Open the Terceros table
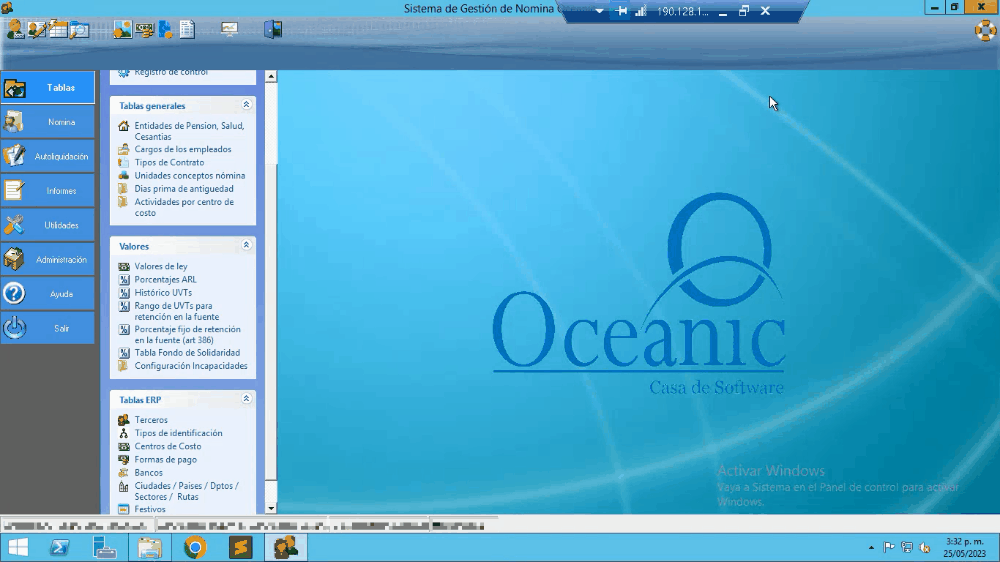 (x=151, y=420)
